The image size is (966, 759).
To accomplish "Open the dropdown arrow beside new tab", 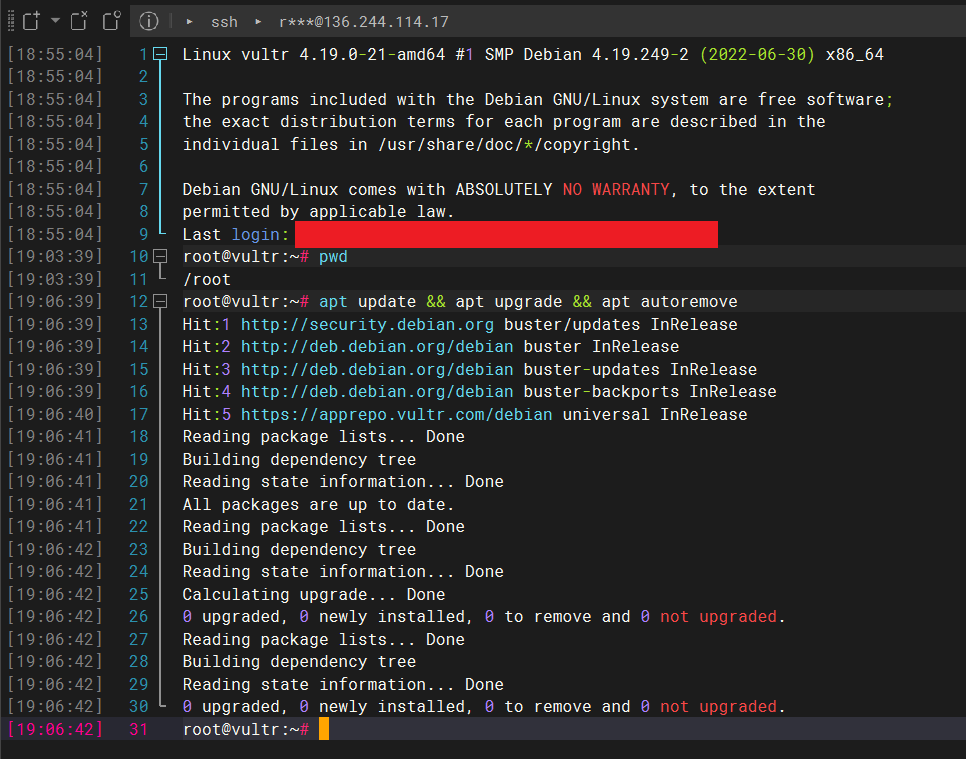I will [55, 20].
